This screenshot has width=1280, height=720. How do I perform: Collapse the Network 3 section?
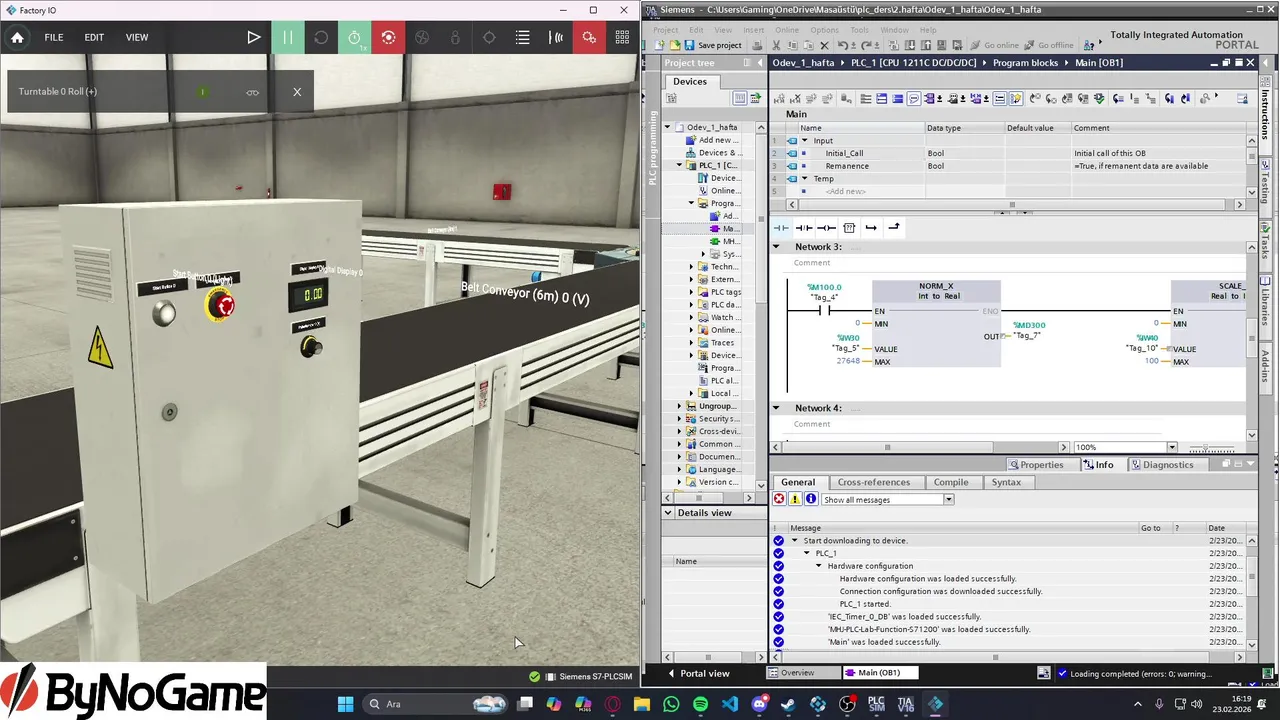(x=776, y=247)
